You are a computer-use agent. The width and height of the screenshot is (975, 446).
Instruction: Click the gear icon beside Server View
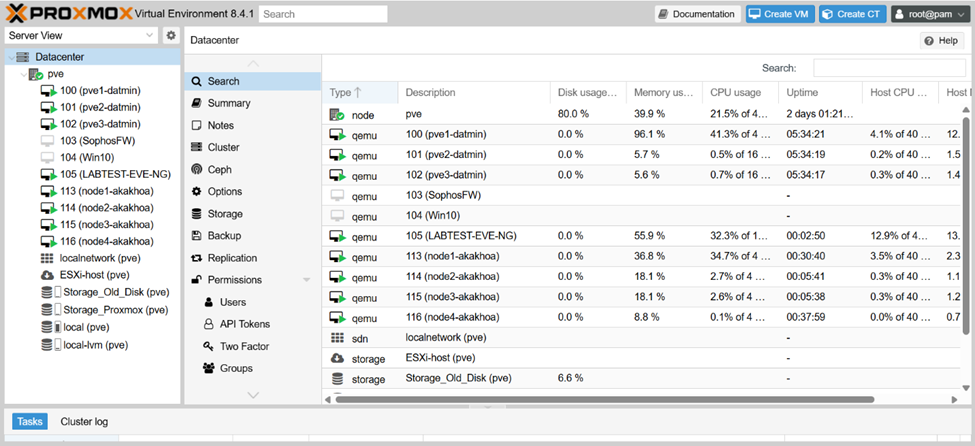tap(171, 35)
